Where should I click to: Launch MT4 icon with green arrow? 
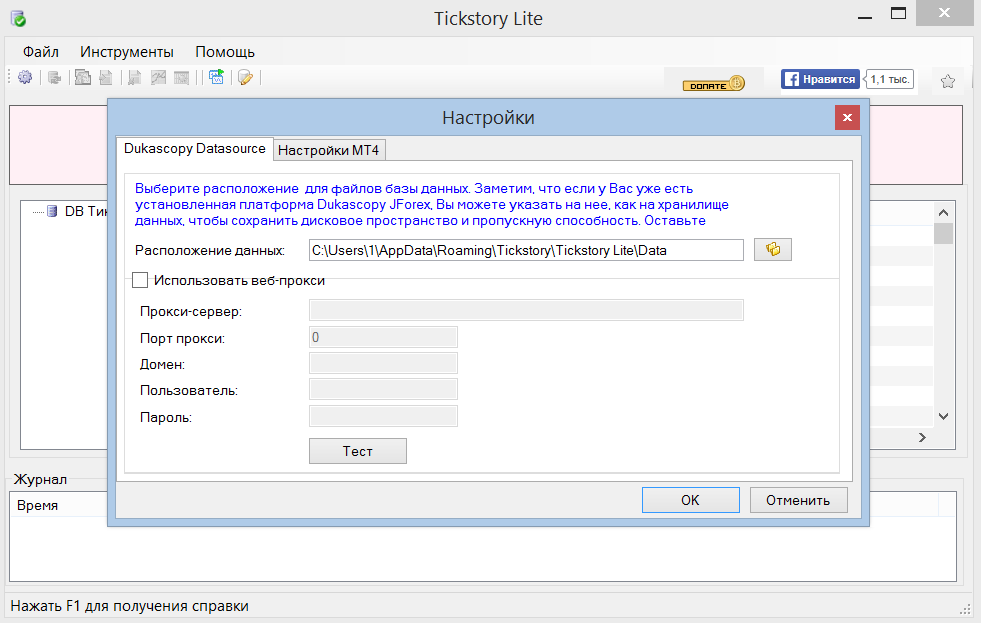(x=216, y=77)
